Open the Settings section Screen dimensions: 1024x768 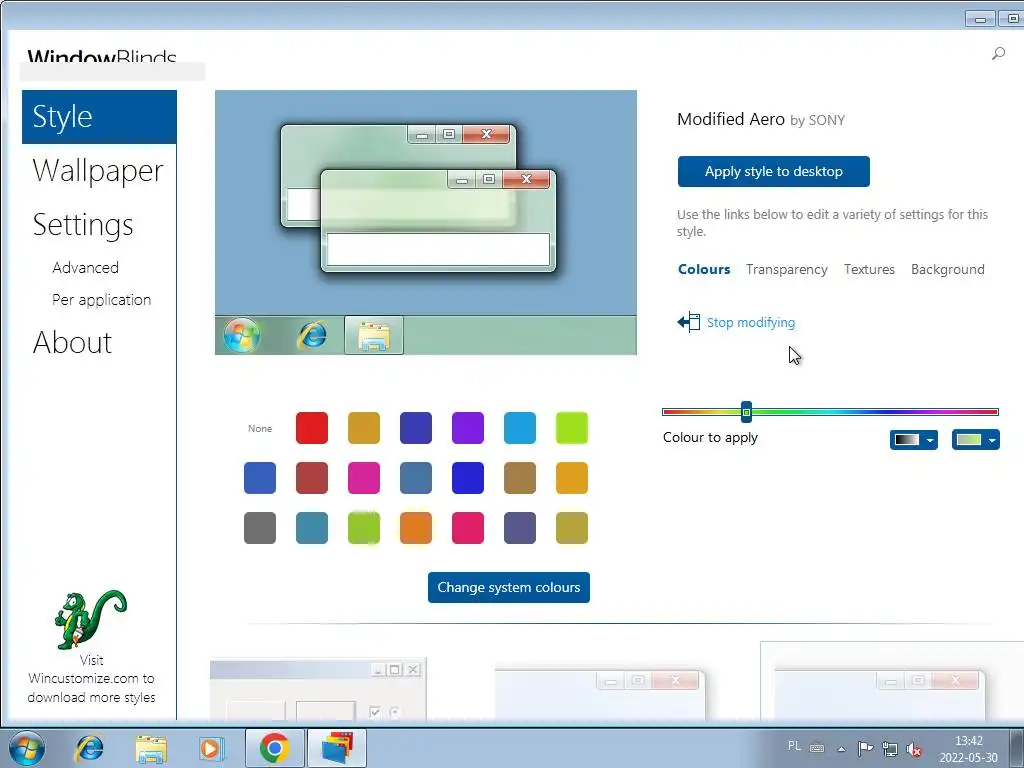(83, 225)
